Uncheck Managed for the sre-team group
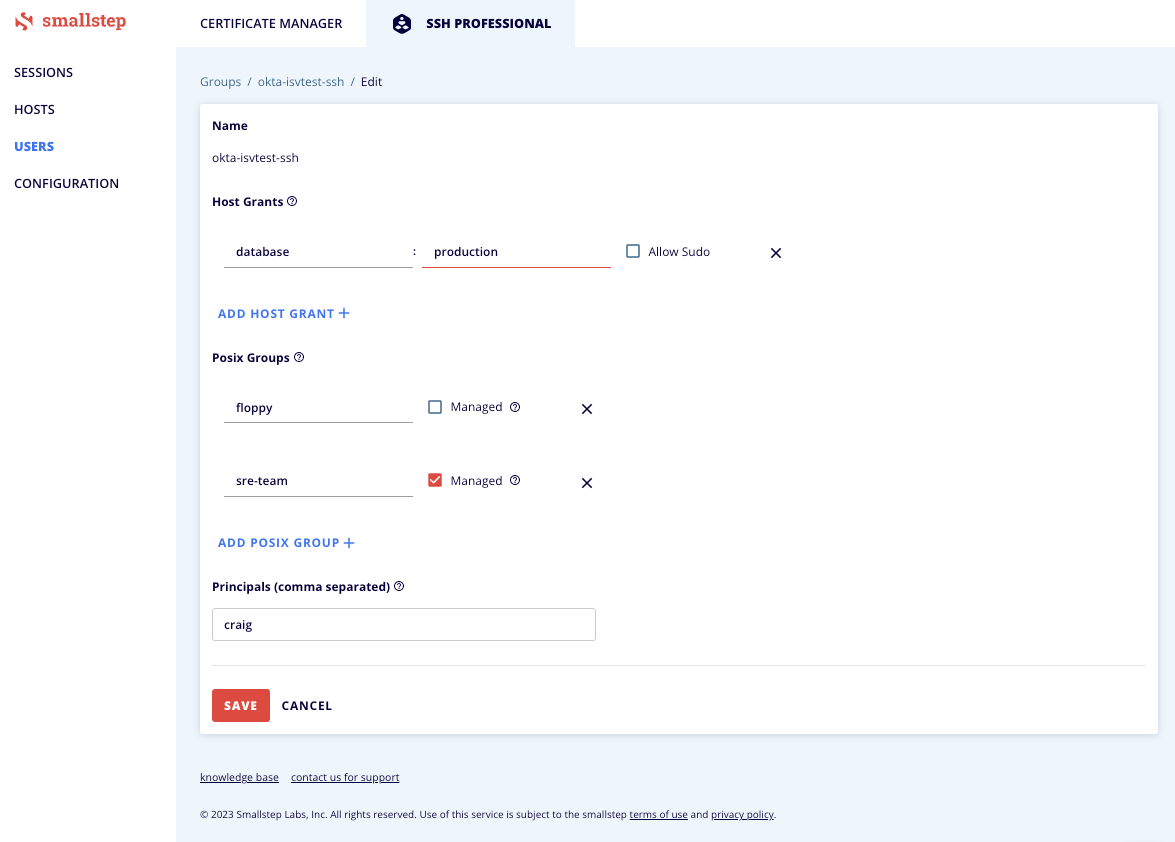The height and width of the screenshot is (842, 1175). [x=435, y=481]
